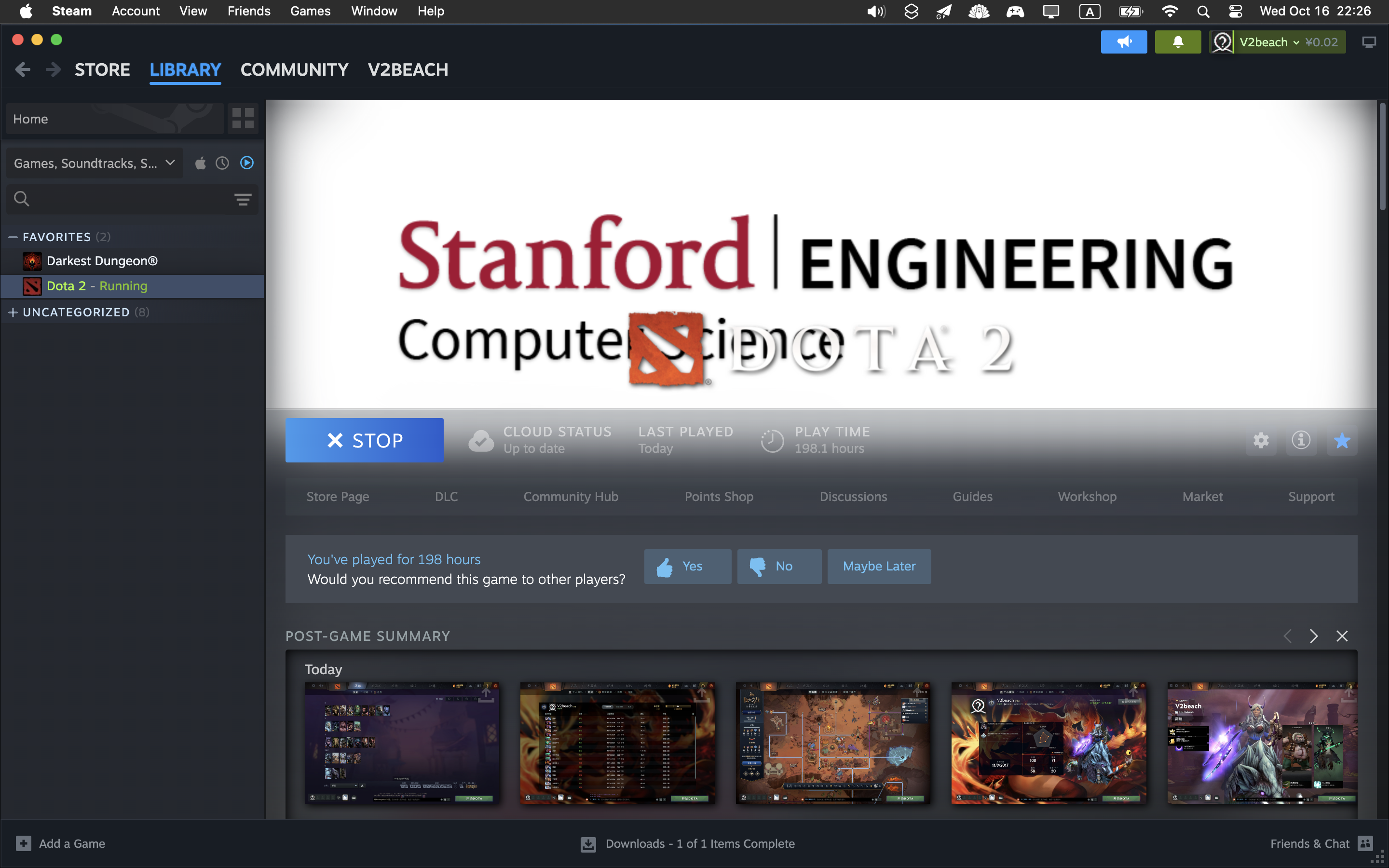Visit the Points Shop

(719, 497)
